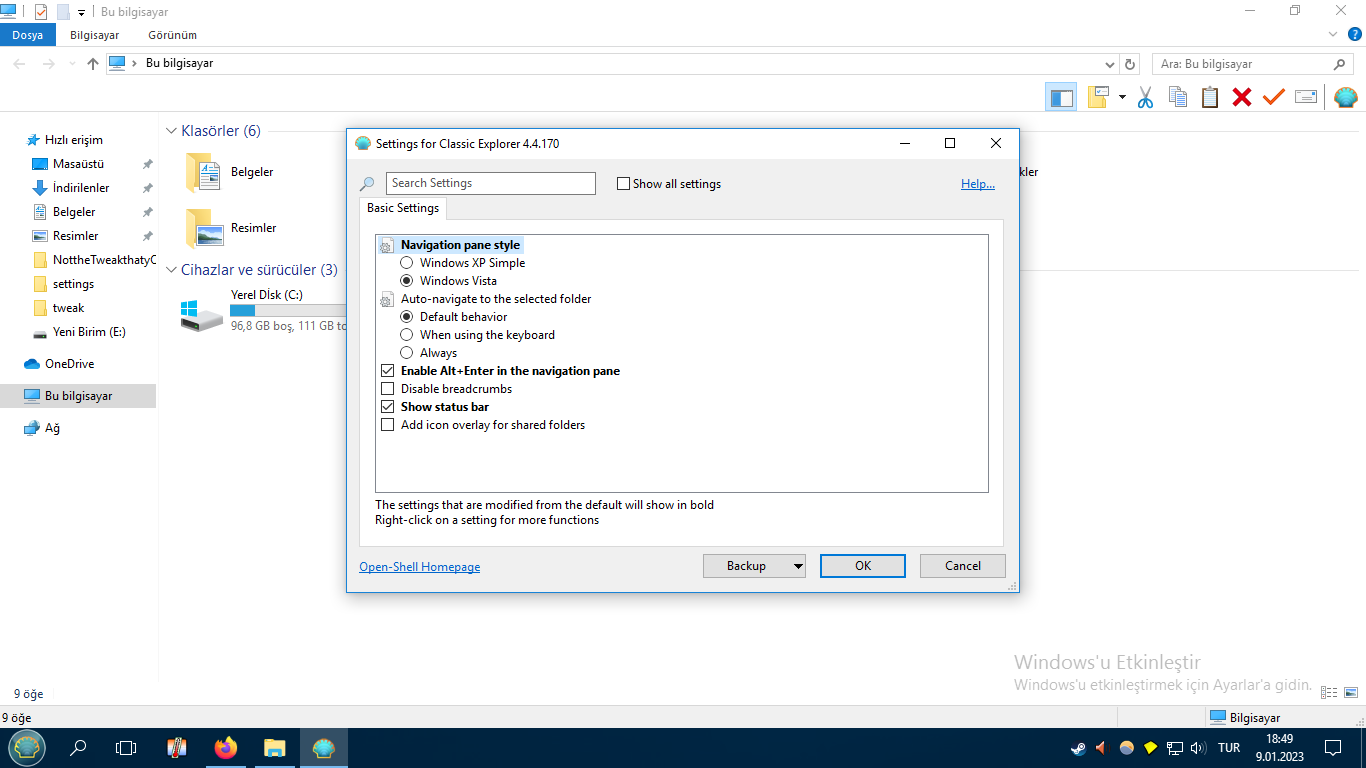Select the Windows XP Simple radio option
1366x768 pixels.
pos(462,263)
